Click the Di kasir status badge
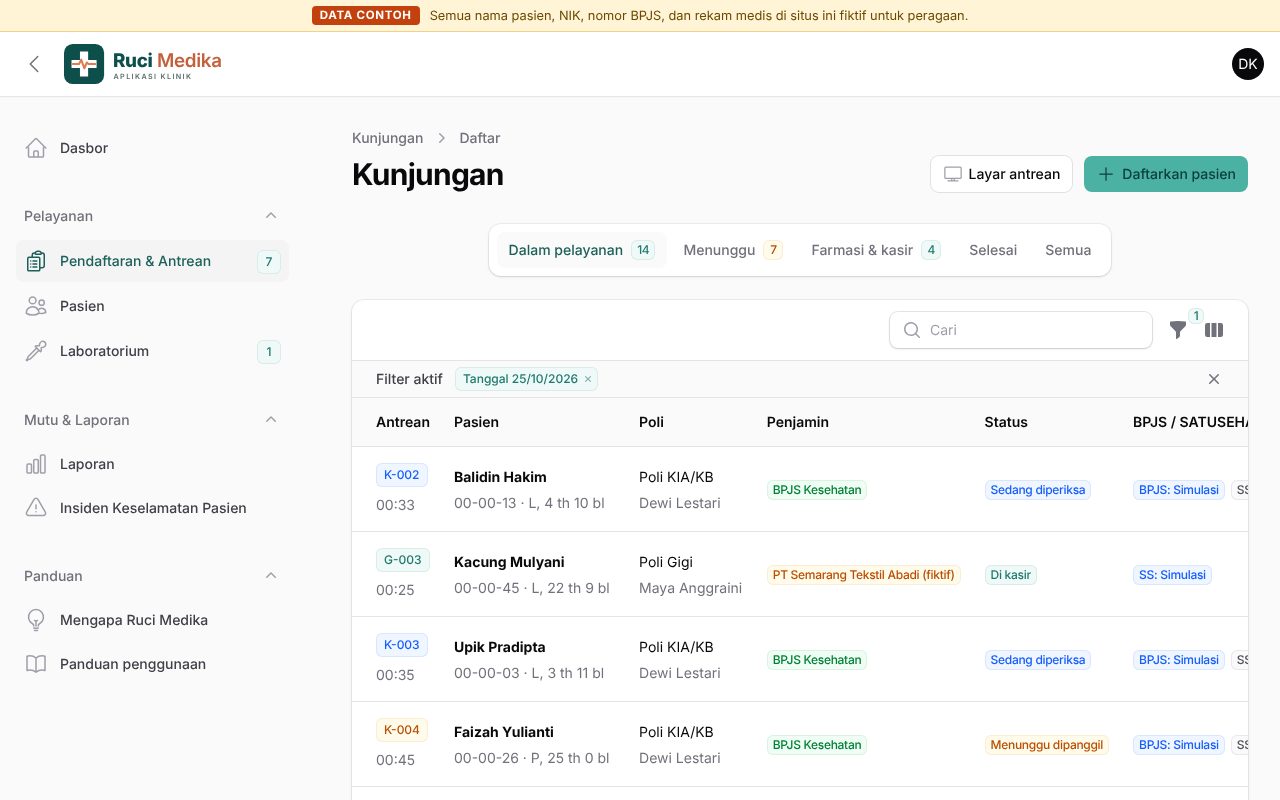Image resolution: width=1280 pixels, height=800 pixels. [x=1011, y=575]
